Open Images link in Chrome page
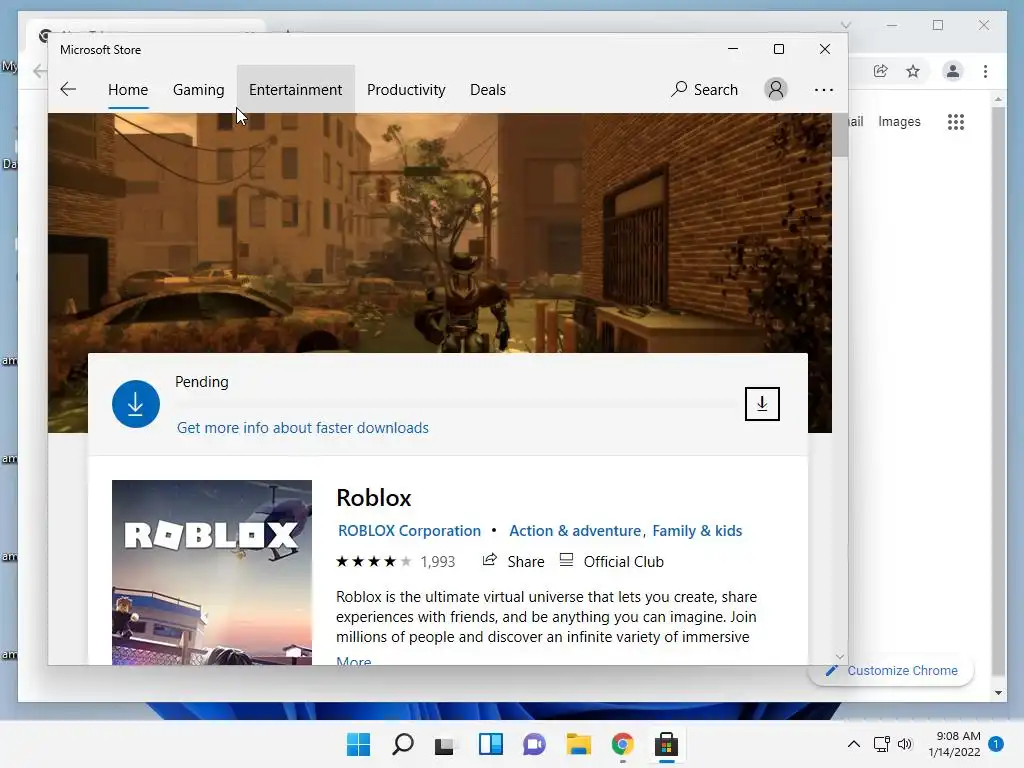This screenshot has height=768, width=1024. (x=899, y=121)
